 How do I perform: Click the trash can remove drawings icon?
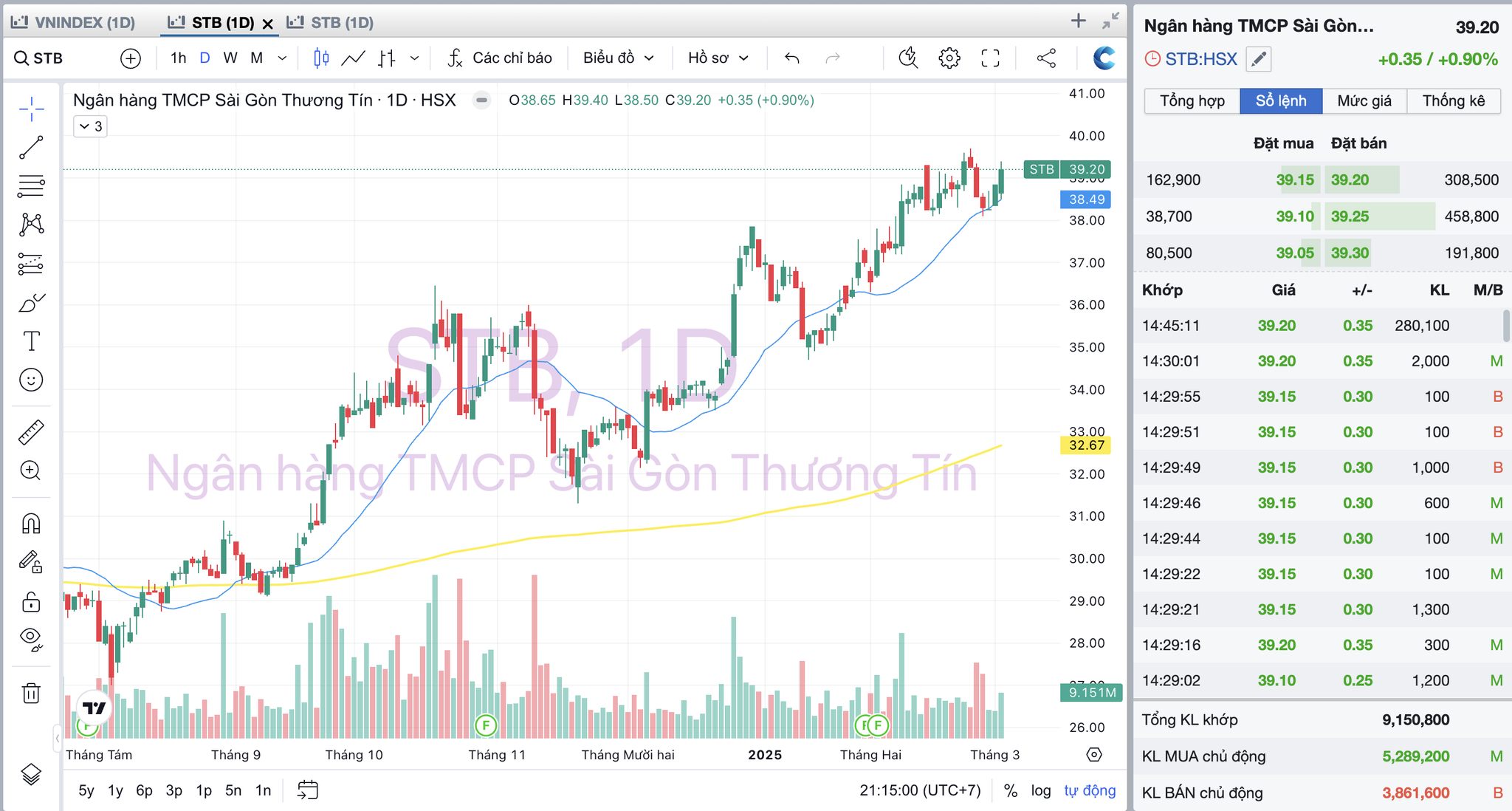click(31, 693)
